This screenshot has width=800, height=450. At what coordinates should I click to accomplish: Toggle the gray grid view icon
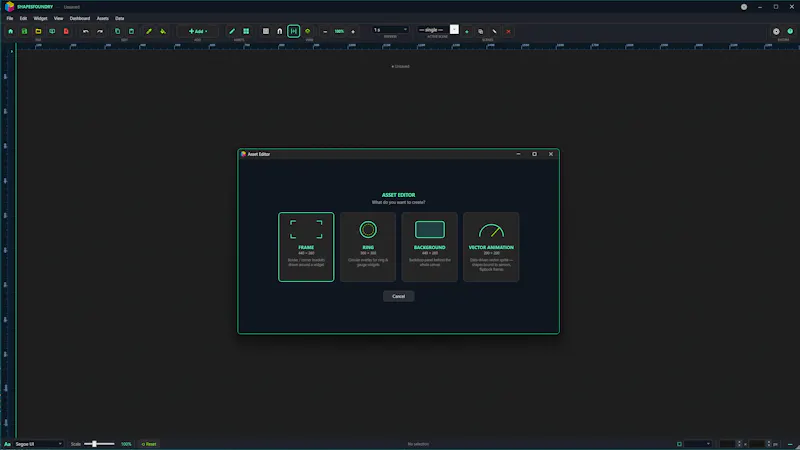point(266,31)
